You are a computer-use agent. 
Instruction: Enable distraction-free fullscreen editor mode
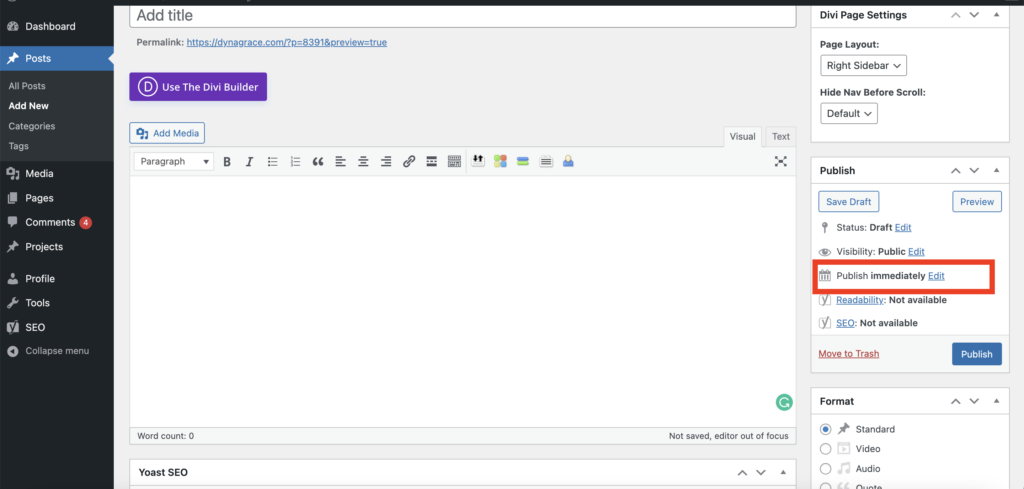pyautogui.click(x=781, y=162)
